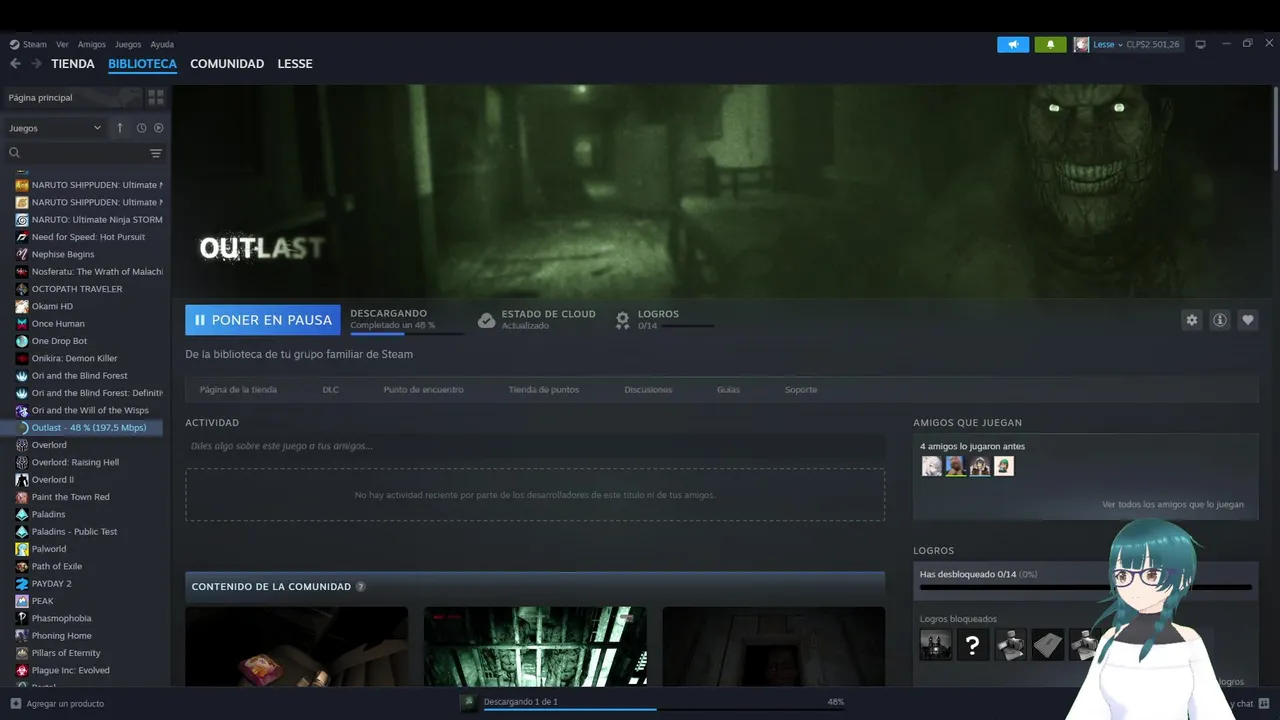Enter Big Picture mode via monitor icon
Viewport: 1280px width, 720px height.
1201,45
